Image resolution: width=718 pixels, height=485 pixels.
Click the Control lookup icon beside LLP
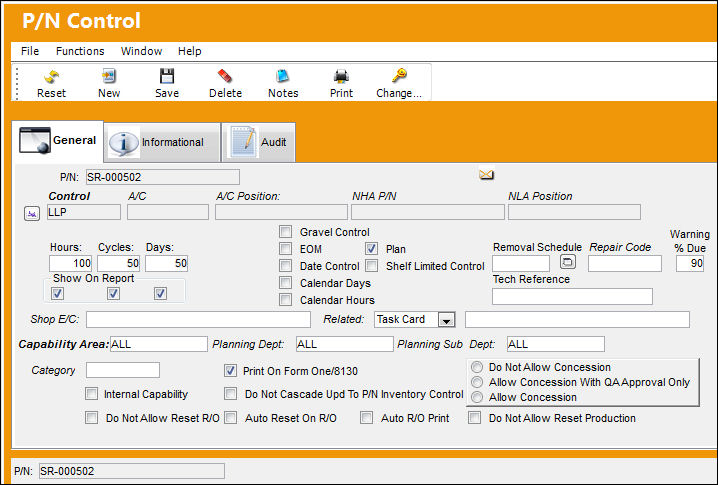[32, 213]
